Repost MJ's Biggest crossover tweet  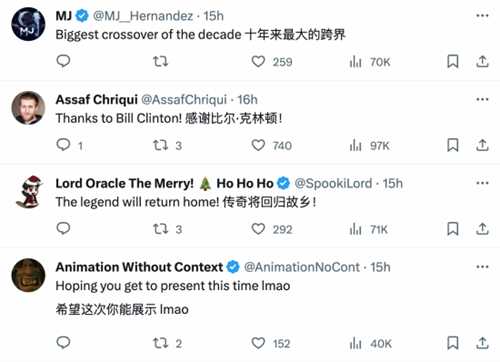pos(160,62)
